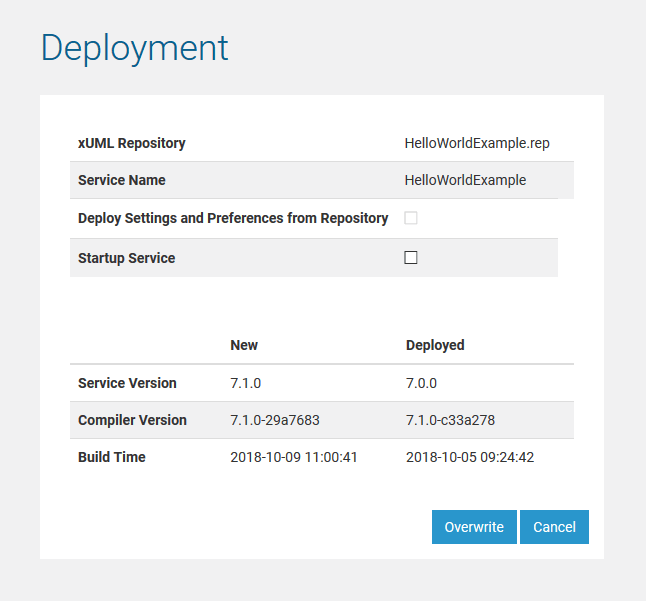Viewport: 646px width, 601px height.
Task: Click the Deployment page heading
Action: [x=134, y=48]
